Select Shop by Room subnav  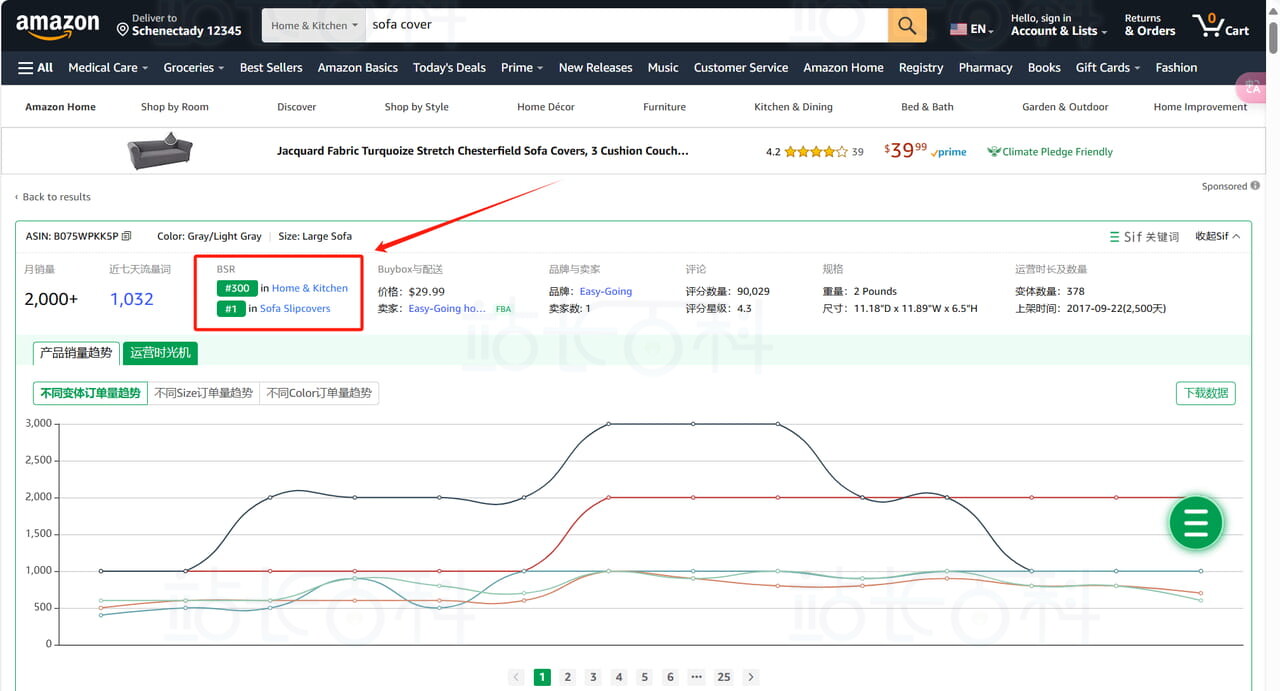(x=175, y=107)
